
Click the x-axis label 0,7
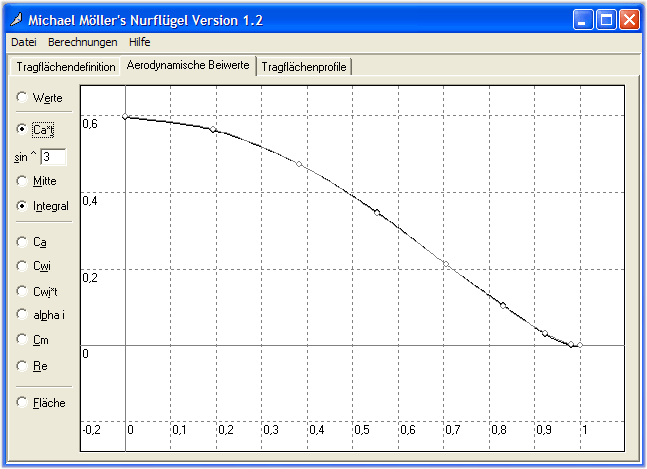[453, 430]
